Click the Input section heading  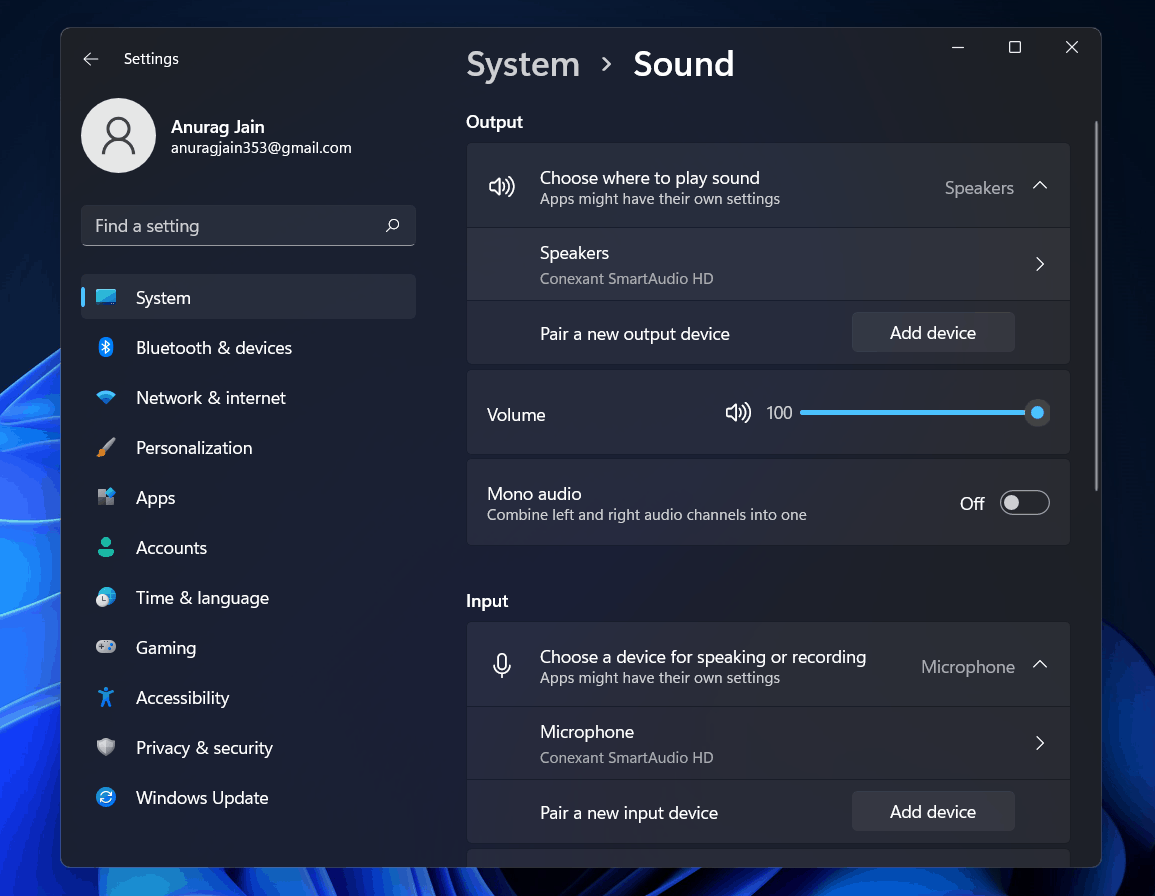pyautogui.click(x=487, y=601)
